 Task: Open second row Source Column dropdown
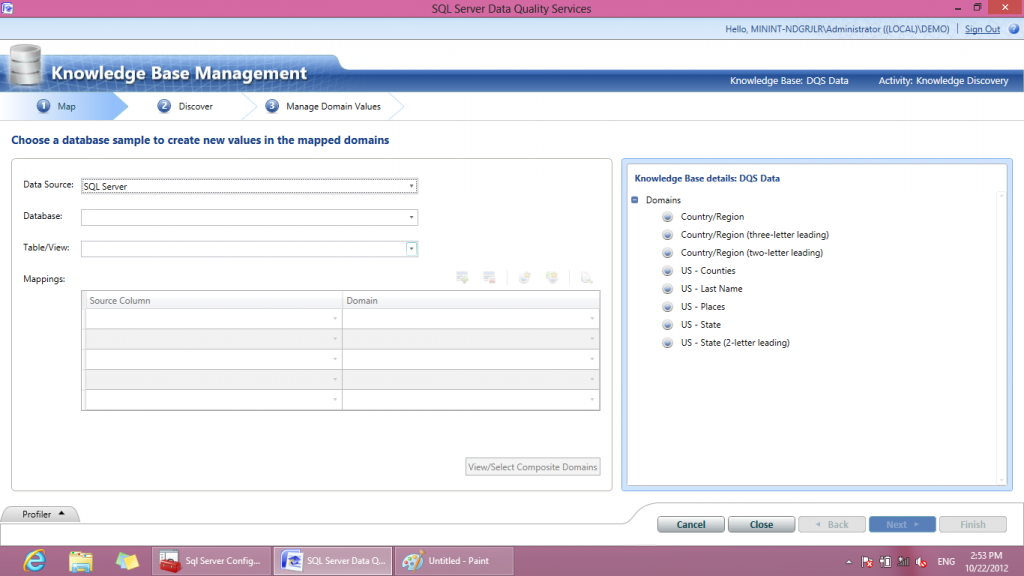(x=335, y=339)
